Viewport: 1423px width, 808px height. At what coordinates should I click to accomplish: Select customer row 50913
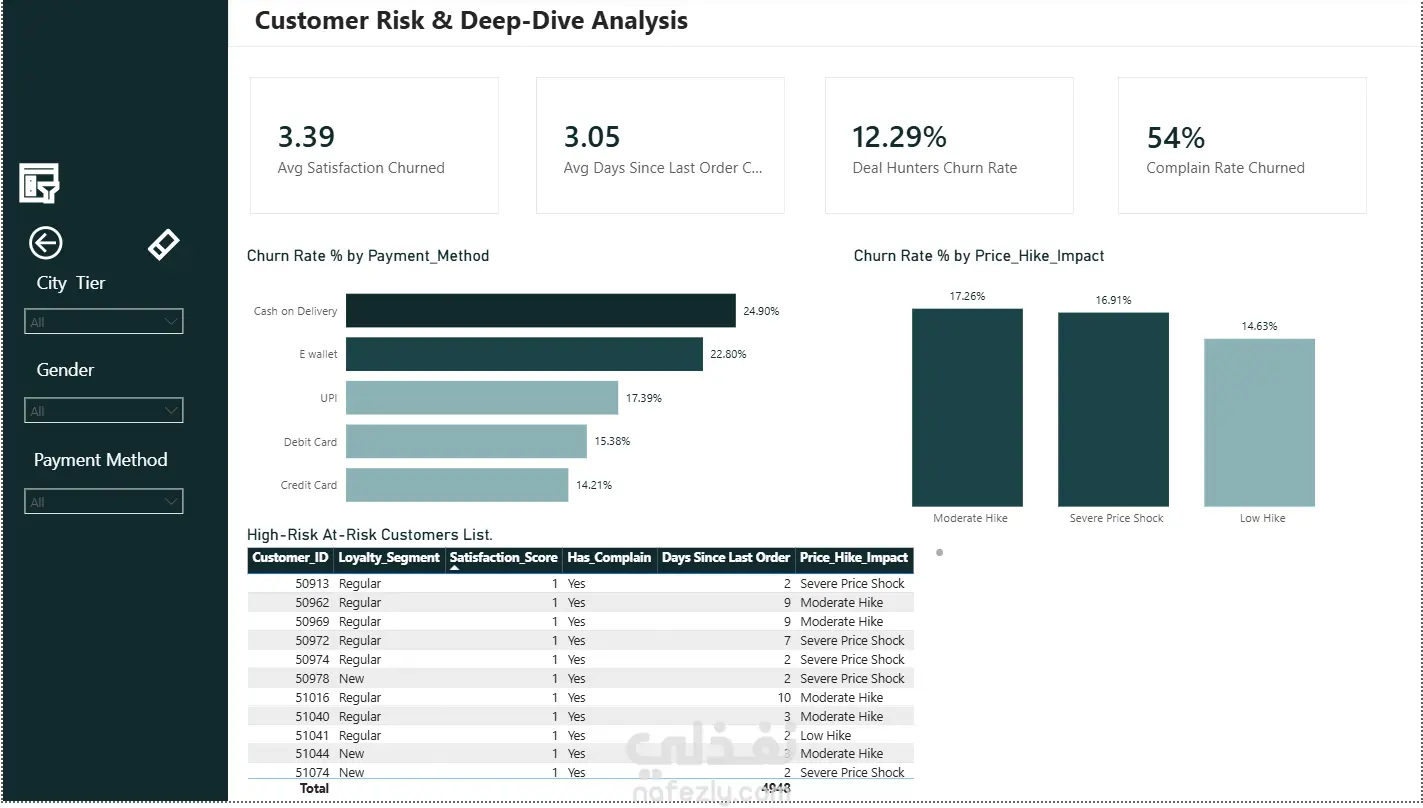(x=580, y=583)
